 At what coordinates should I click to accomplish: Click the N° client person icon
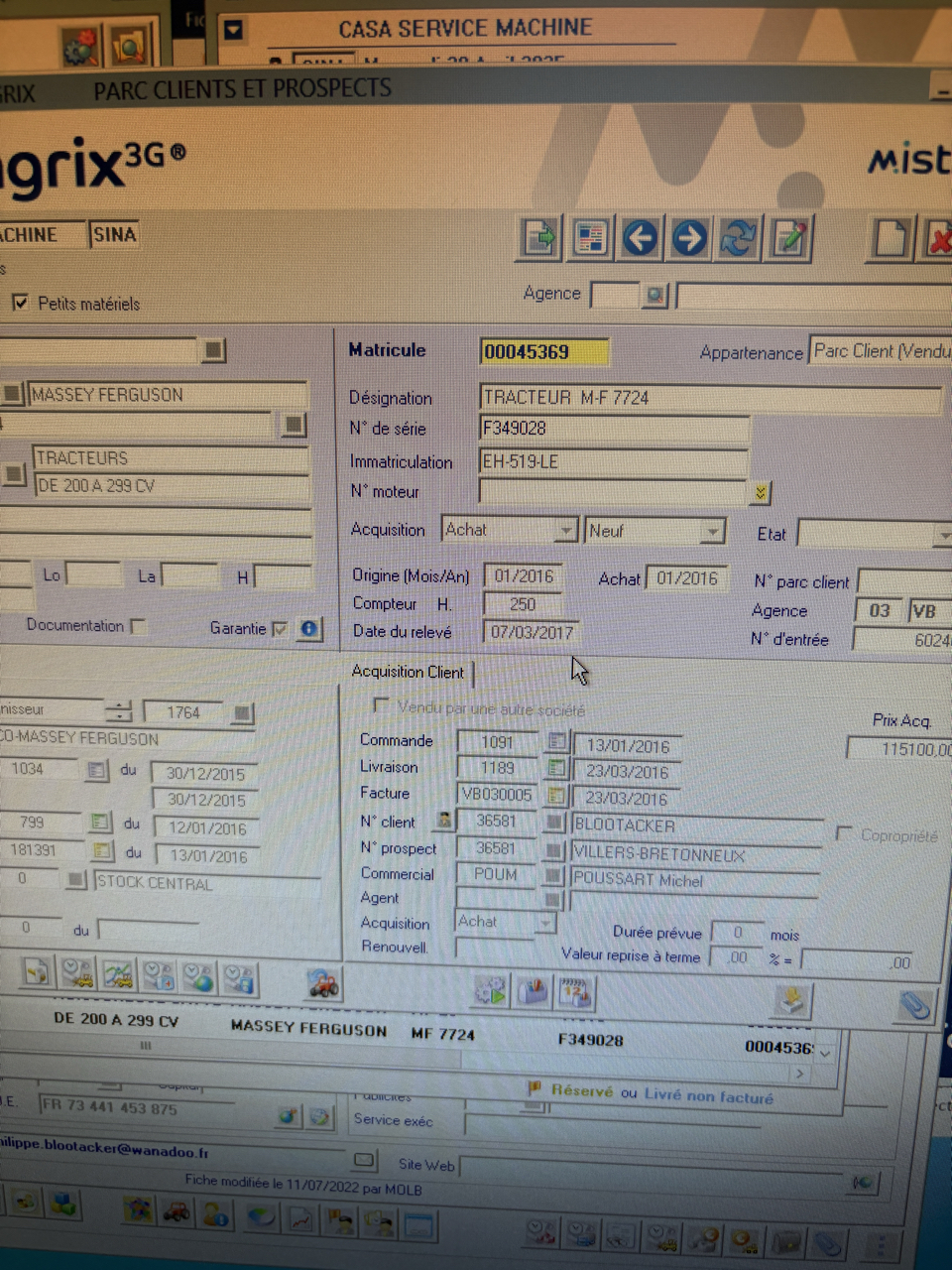pos(444,821)
